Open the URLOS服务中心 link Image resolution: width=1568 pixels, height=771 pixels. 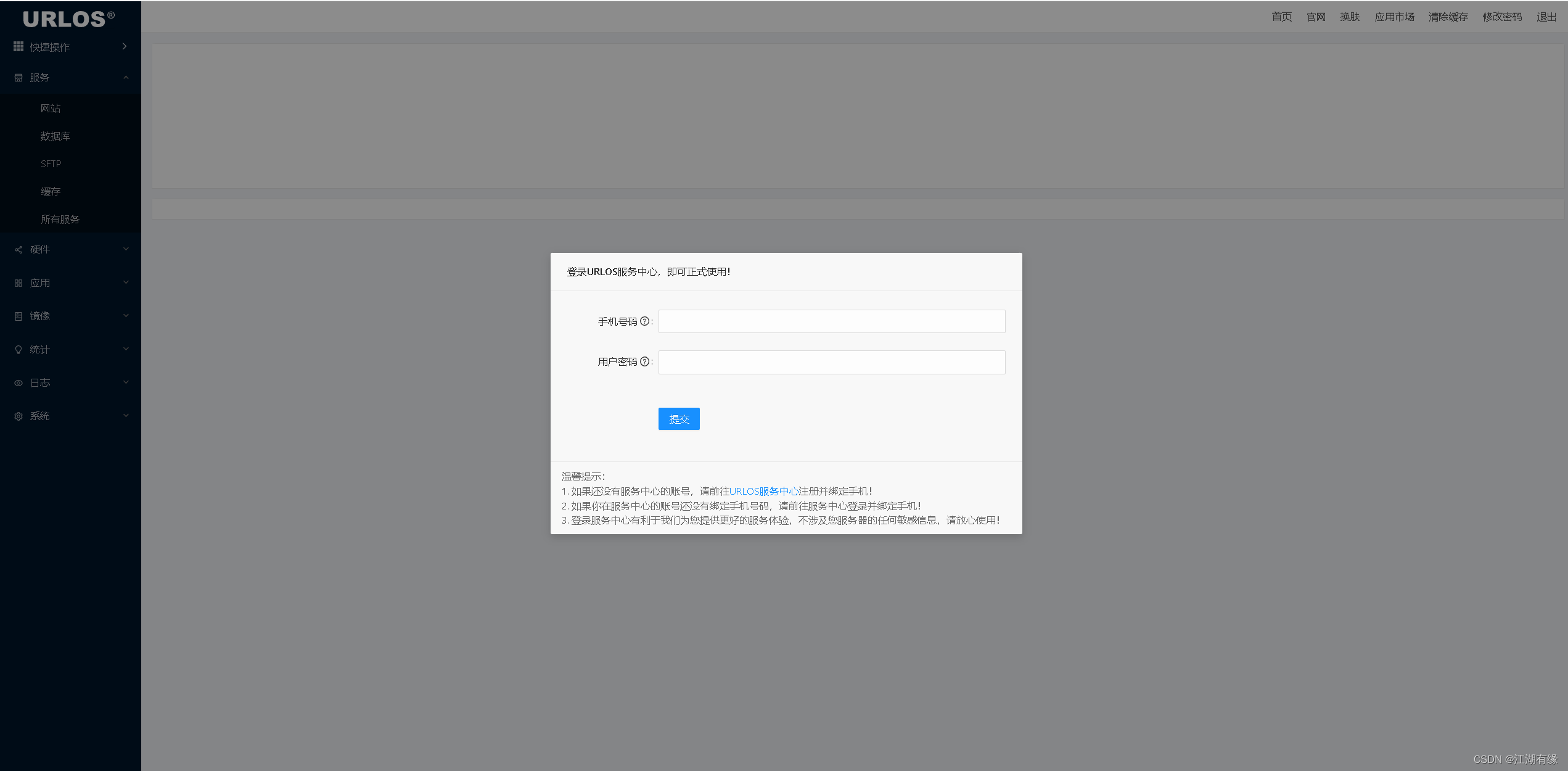click(x=763, y=491)
